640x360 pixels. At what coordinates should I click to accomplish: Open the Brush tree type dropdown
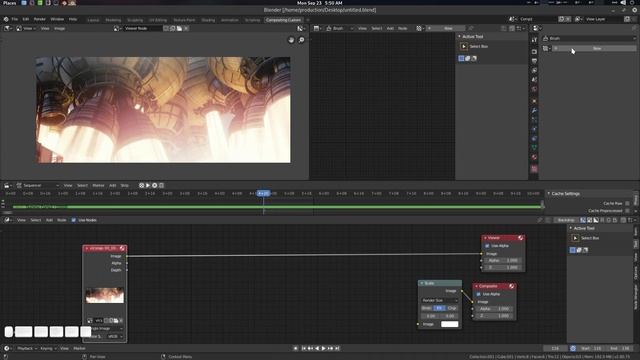pos(340,29)
